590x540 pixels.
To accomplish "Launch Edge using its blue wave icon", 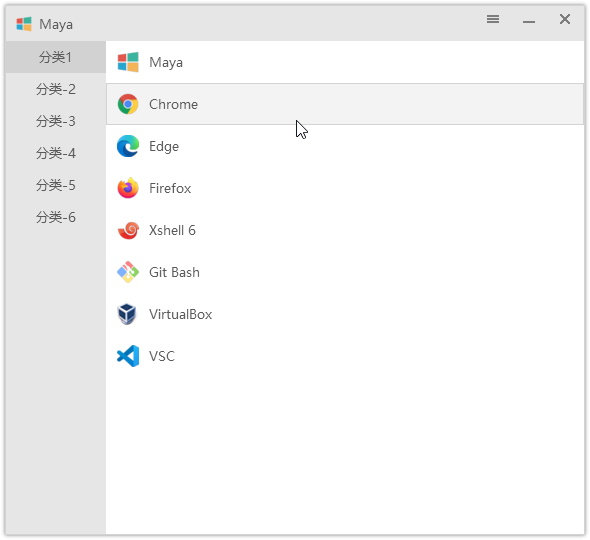I will click(128, 146).
